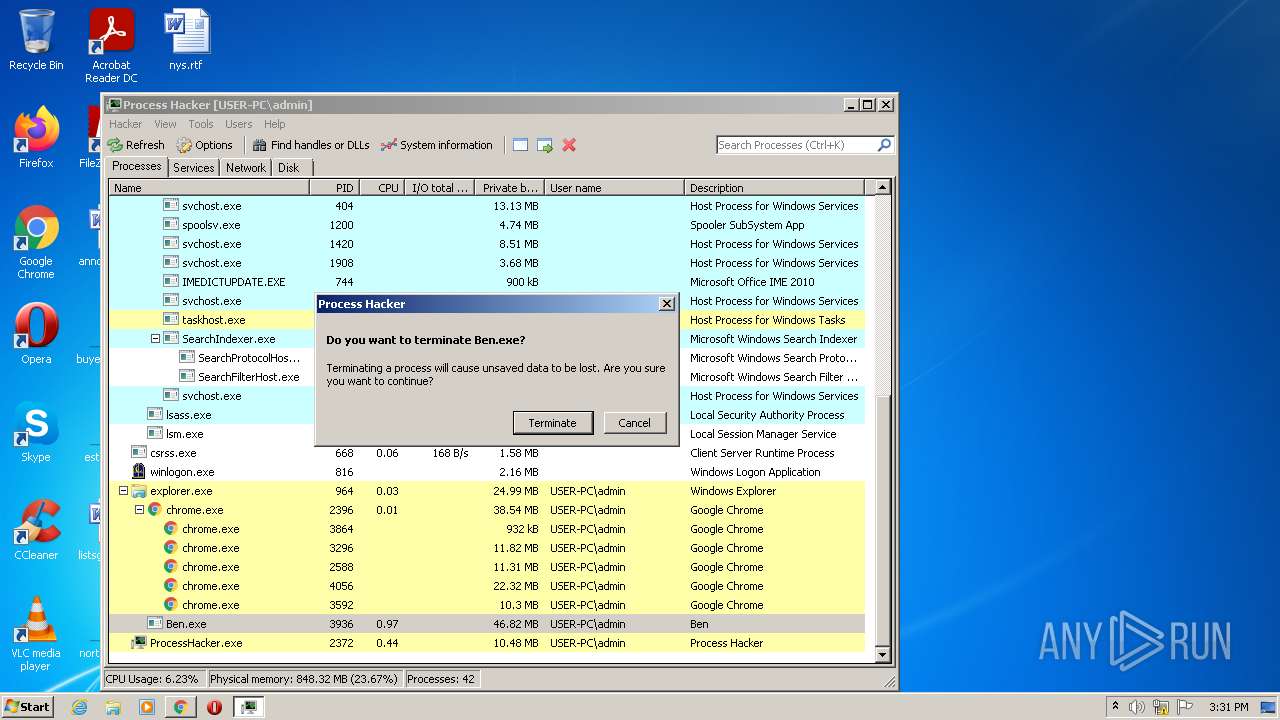Cancel the terminate process dialog
The width and height of the screenshot is (1280, 720).
634,423
